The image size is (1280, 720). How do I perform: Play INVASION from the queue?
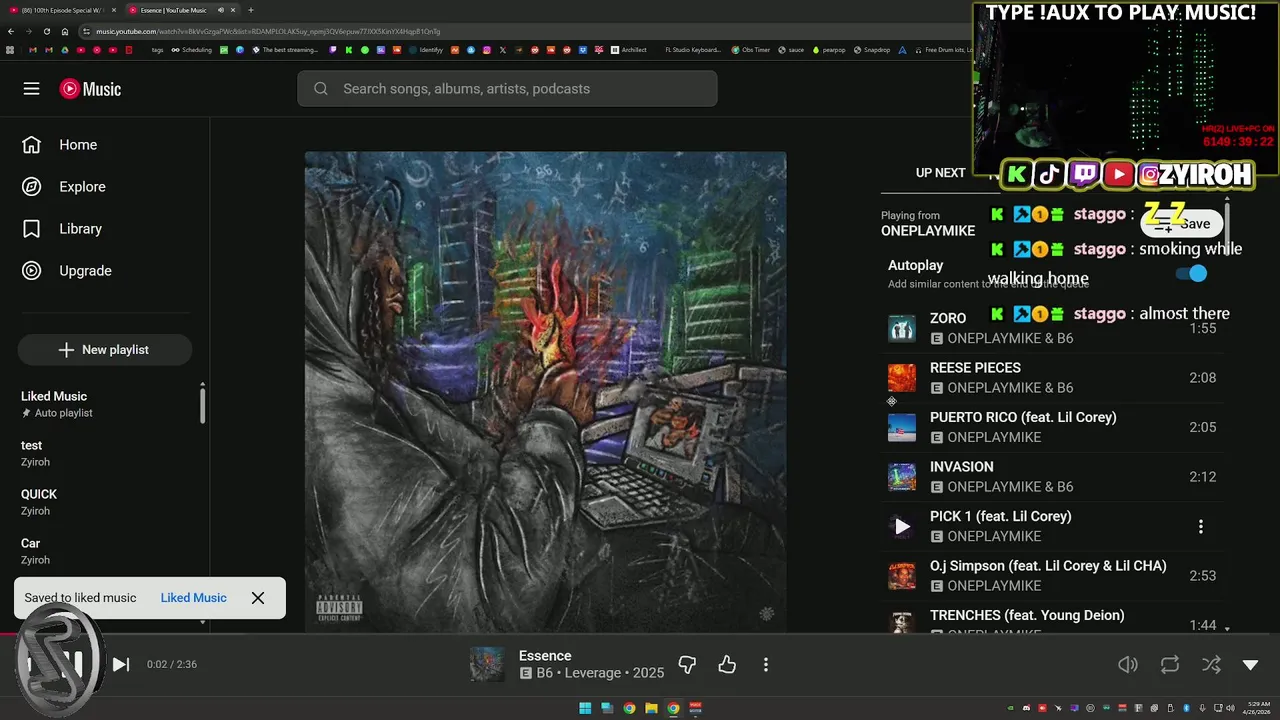pyautogui.click(x=1053, y=477)
